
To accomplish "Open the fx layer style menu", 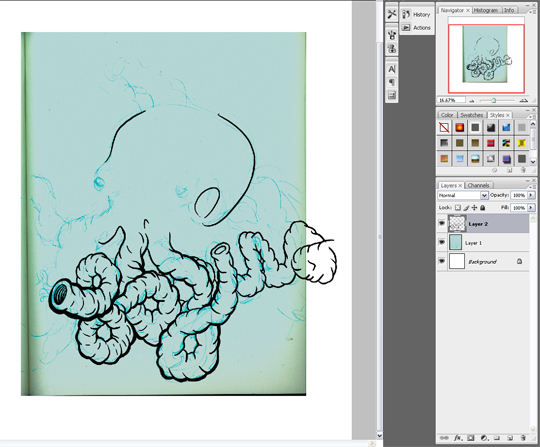I will 457,438.
